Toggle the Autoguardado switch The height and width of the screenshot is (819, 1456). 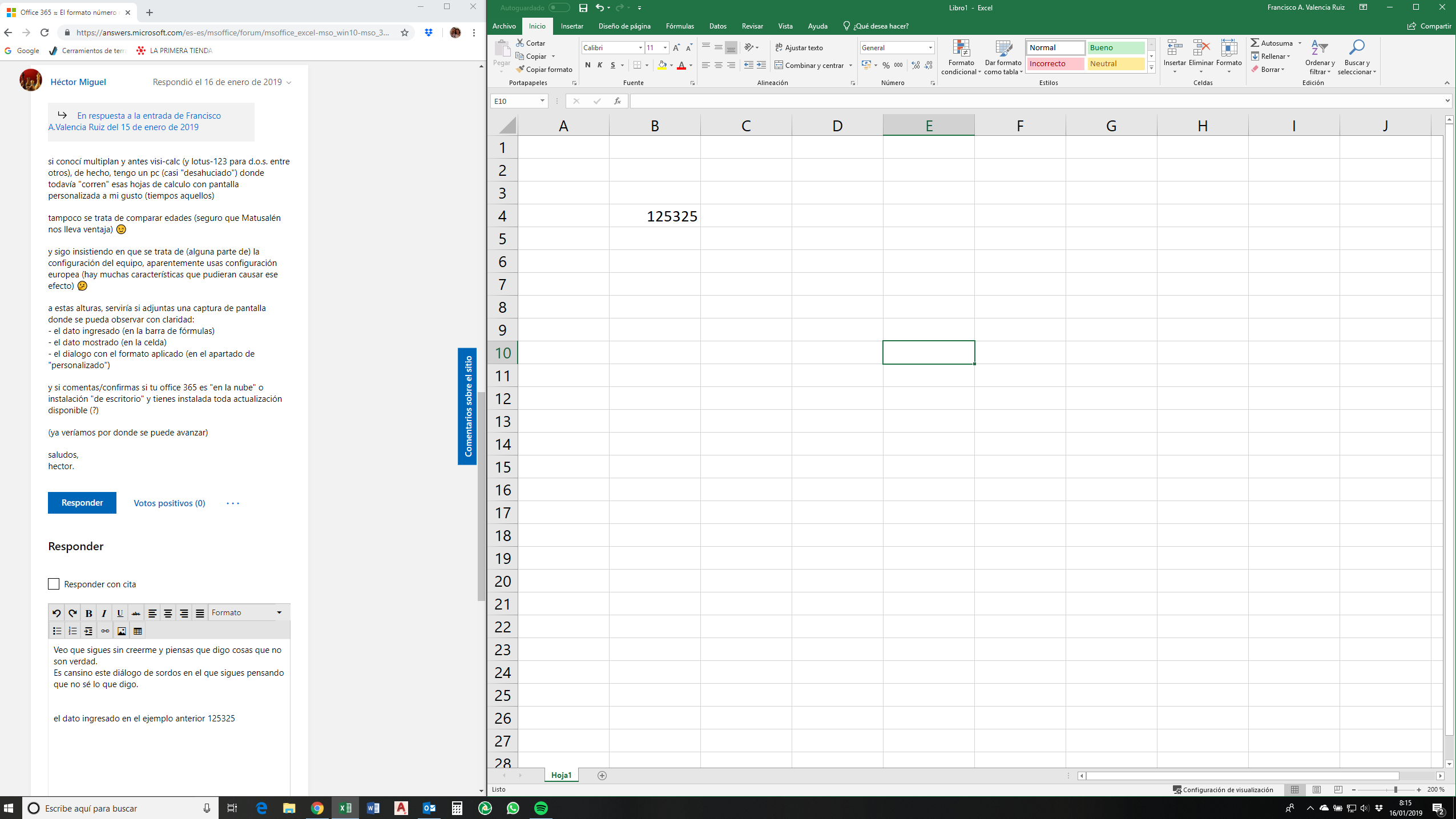click(x=558, y=8)
